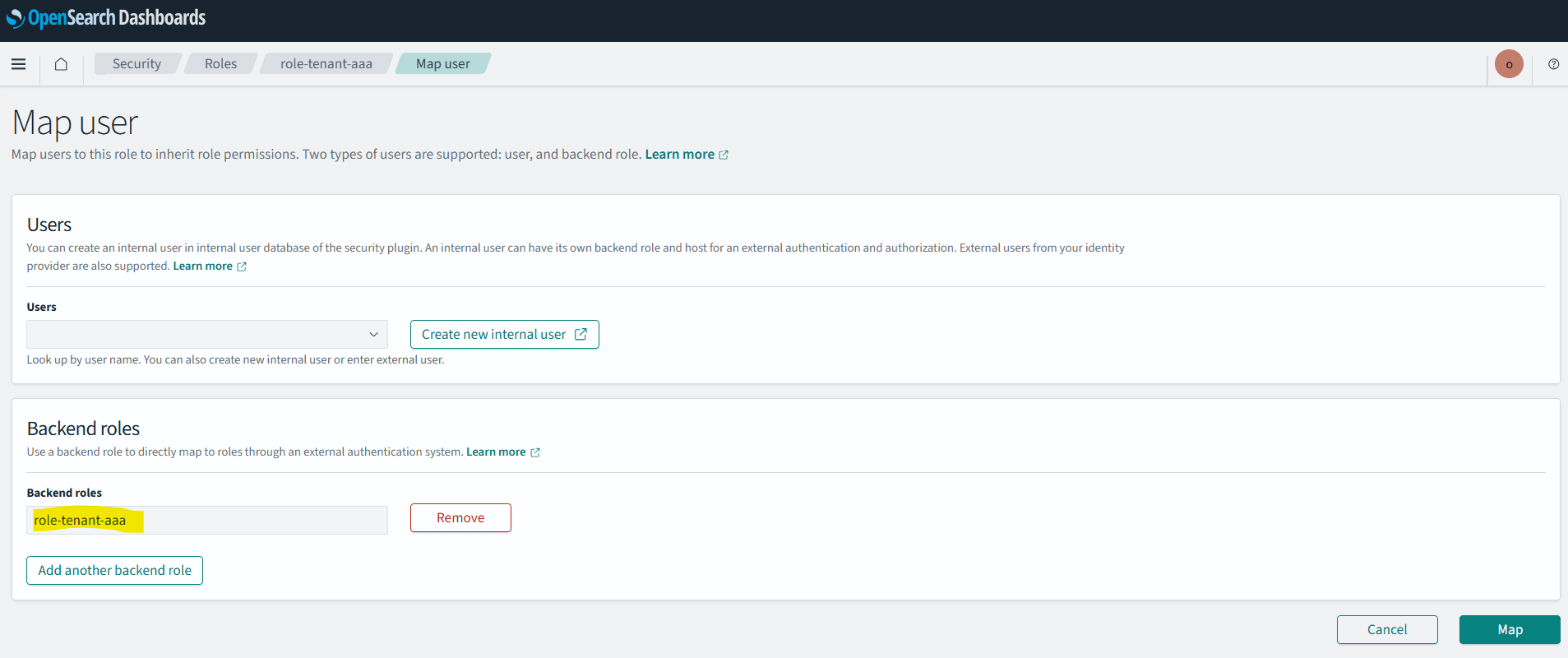
Task: Open the user avatar menu
Action: (1509, 64)
